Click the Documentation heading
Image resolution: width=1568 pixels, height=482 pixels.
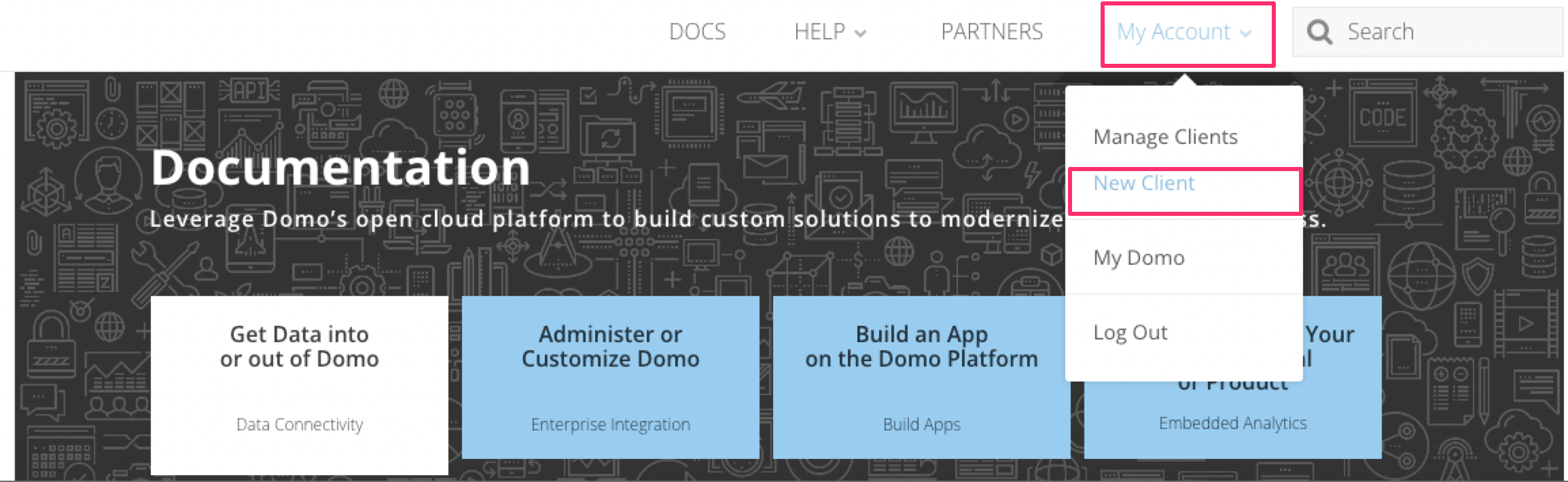point(340,167)
